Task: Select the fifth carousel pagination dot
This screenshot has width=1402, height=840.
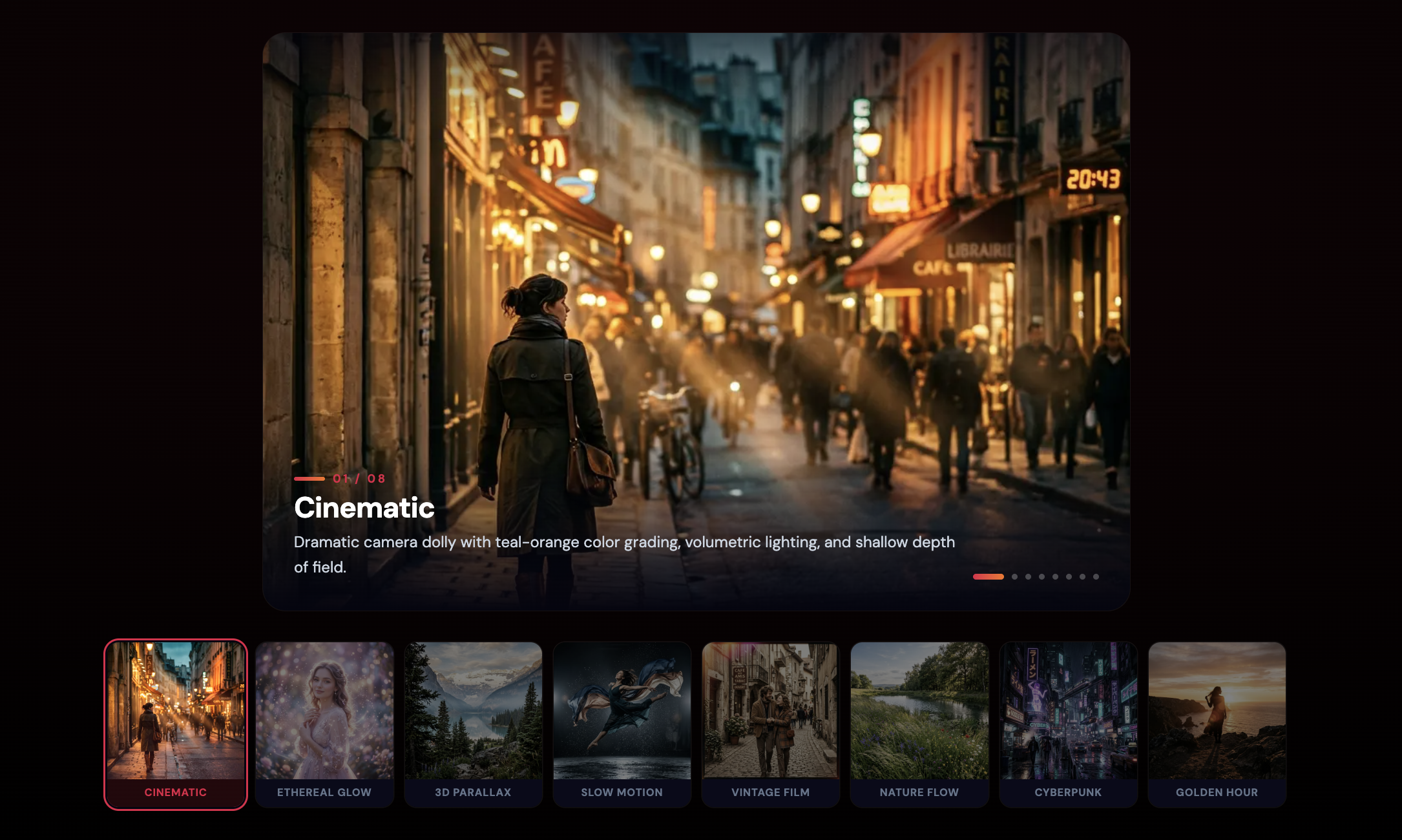Action: coord(1055,576)
